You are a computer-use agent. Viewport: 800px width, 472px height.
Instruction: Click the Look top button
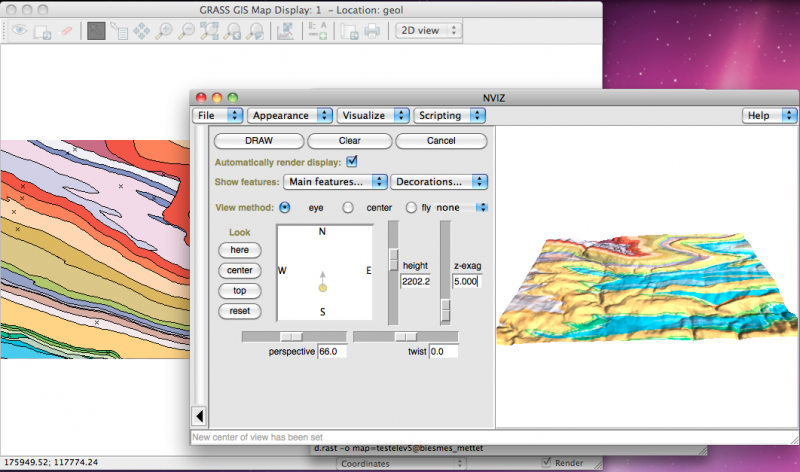tap(239, 290)
